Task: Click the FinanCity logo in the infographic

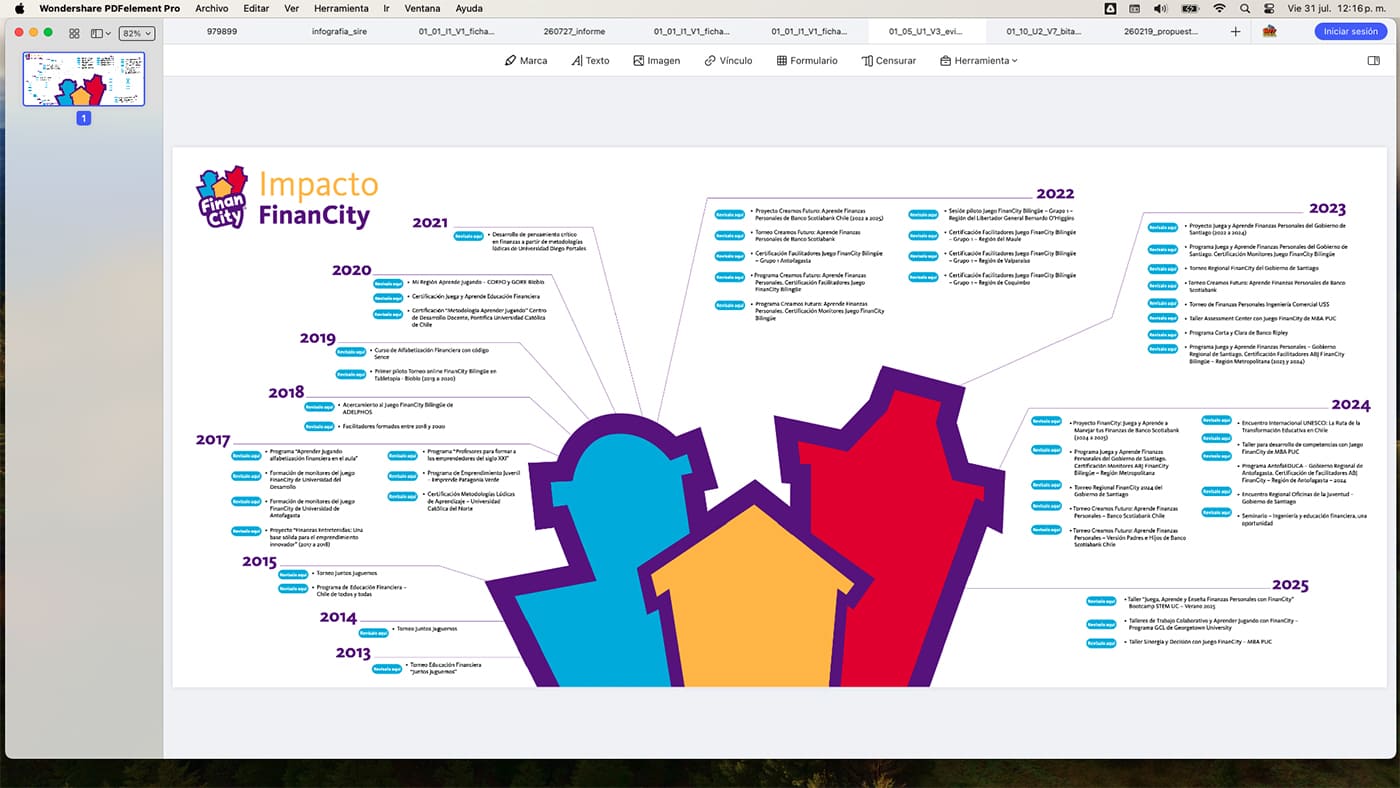Action: point(222,197)
